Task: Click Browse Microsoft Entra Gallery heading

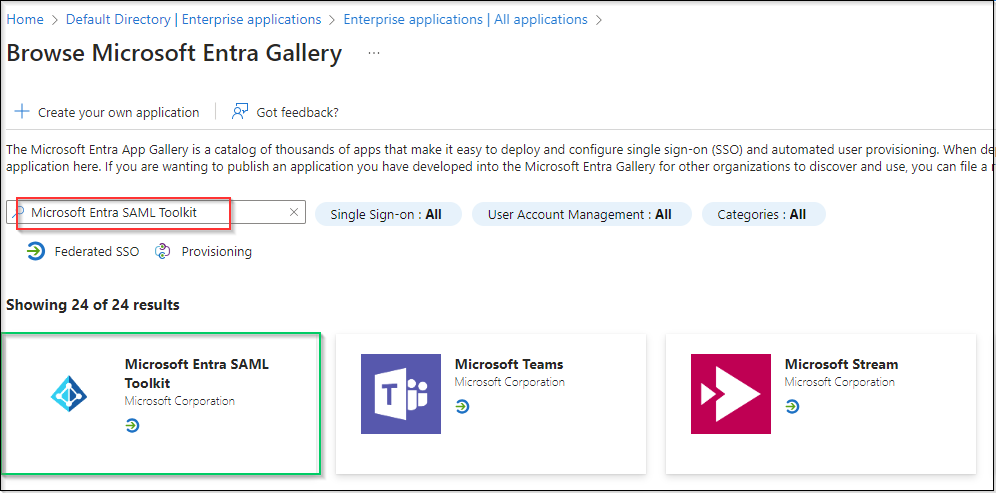Action: tap(174, 53)
